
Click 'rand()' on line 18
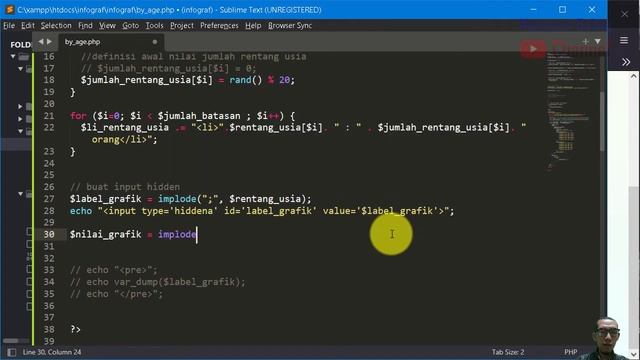pos(245,80)
